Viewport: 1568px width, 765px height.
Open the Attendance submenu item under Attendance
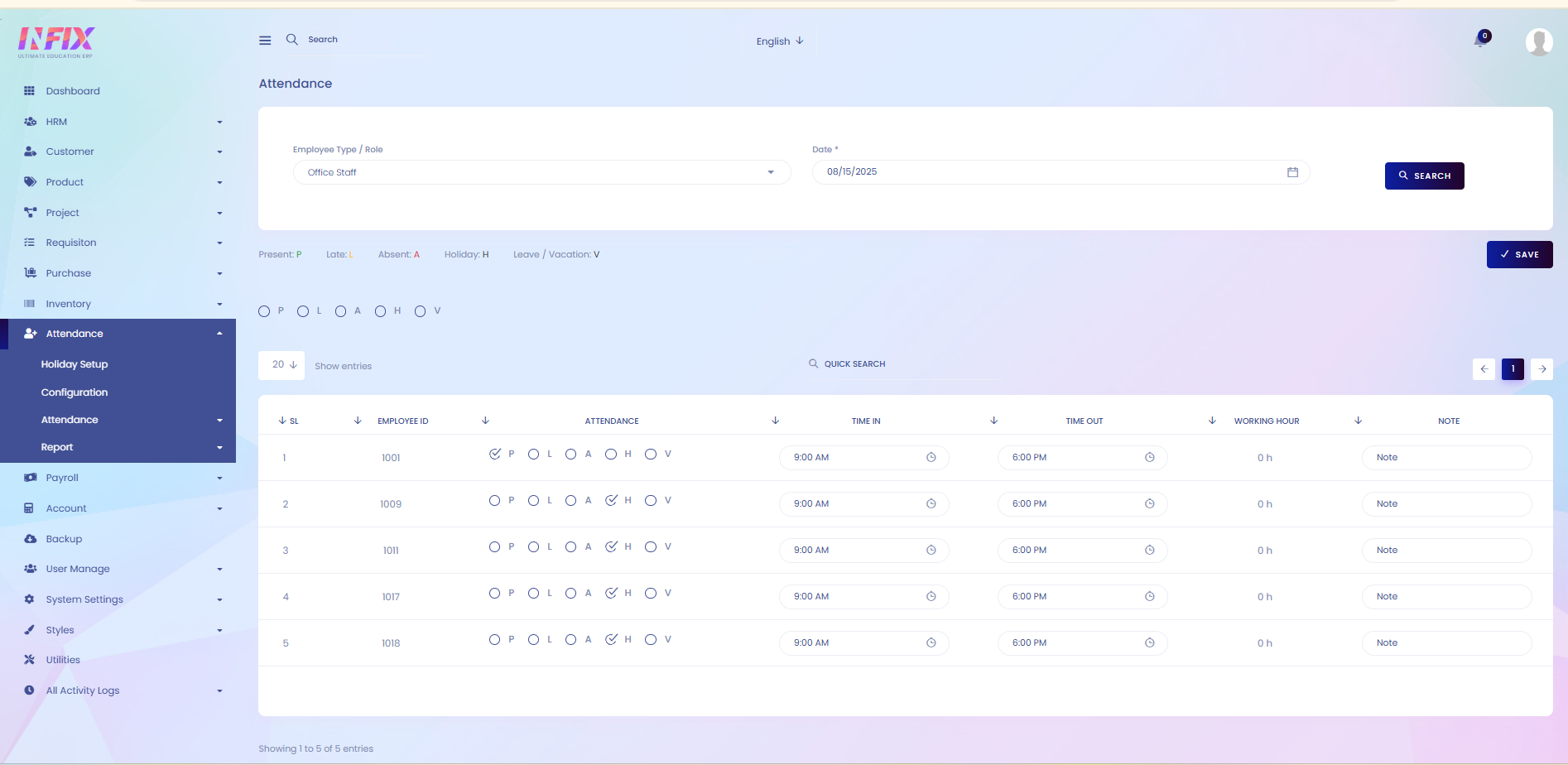click(70, 420)
